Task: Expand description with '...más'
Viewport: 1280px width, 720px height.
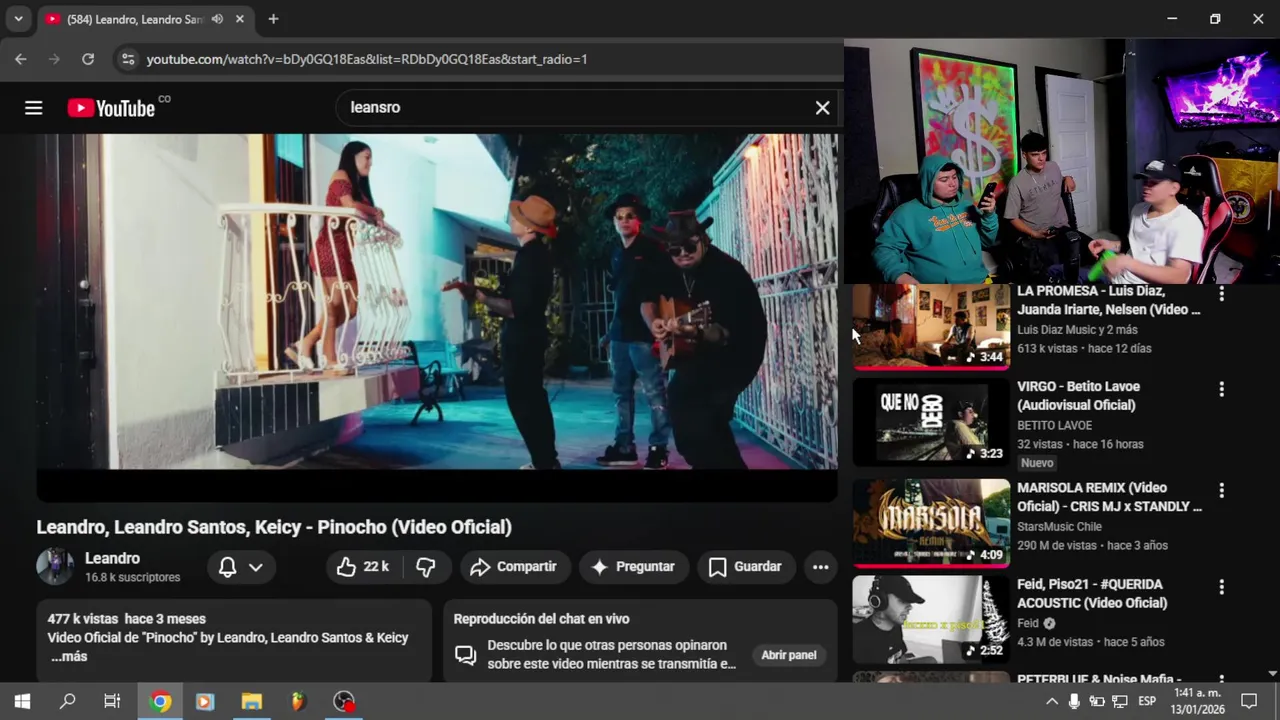Action: click(69, 657)
